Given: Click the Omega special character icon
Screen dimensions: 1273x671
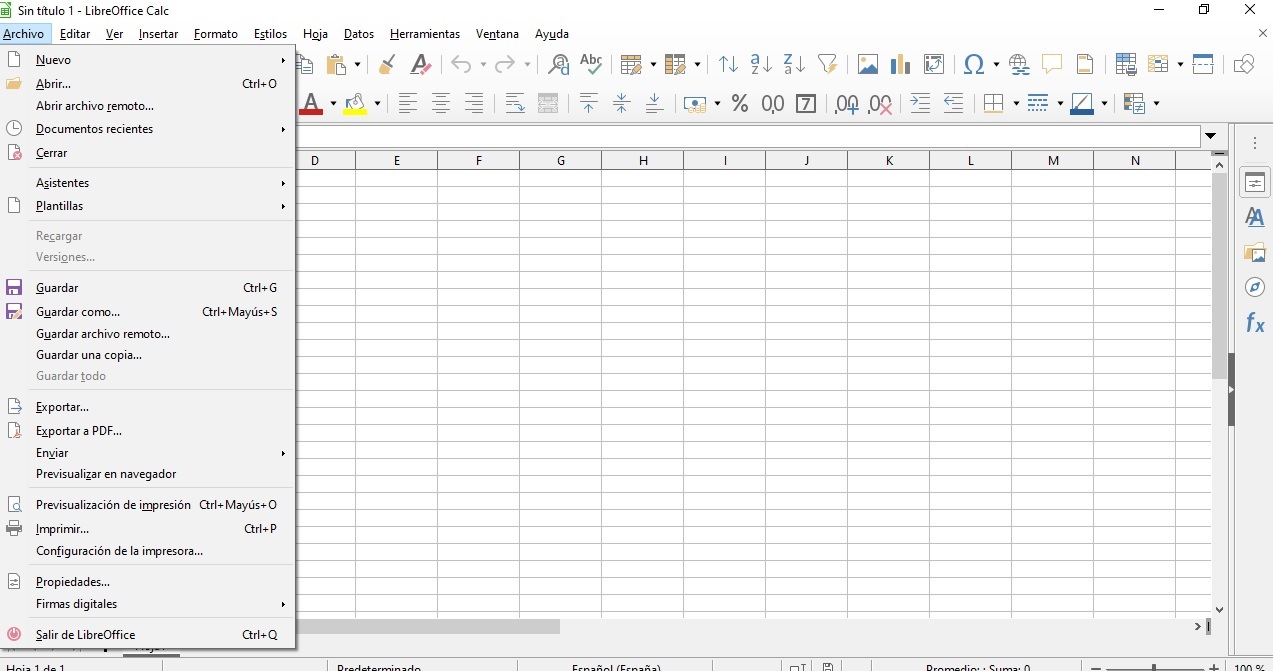Looking at the screenshot, I should [x=974, y=64].
